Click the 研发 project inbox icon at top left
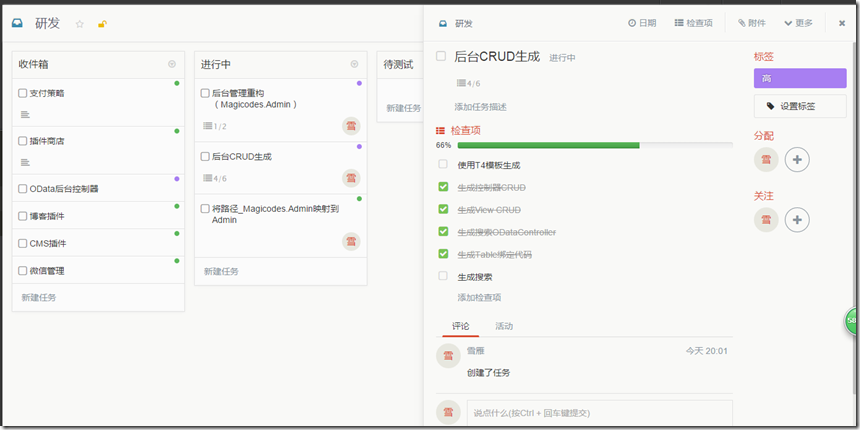860x430 pixels. coord(18,24)
